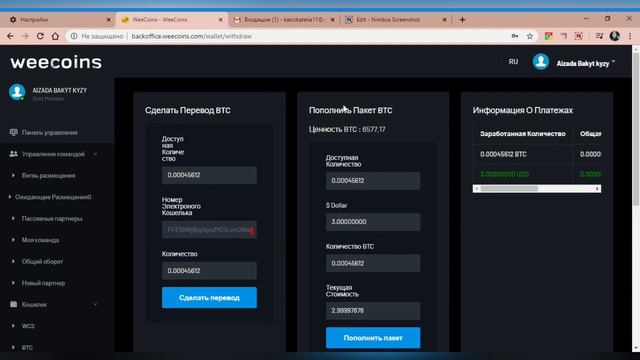Viewport: 640px width, 360px height.
Task: Select the WeeCoins tab
Action: [x=171, y=20]
